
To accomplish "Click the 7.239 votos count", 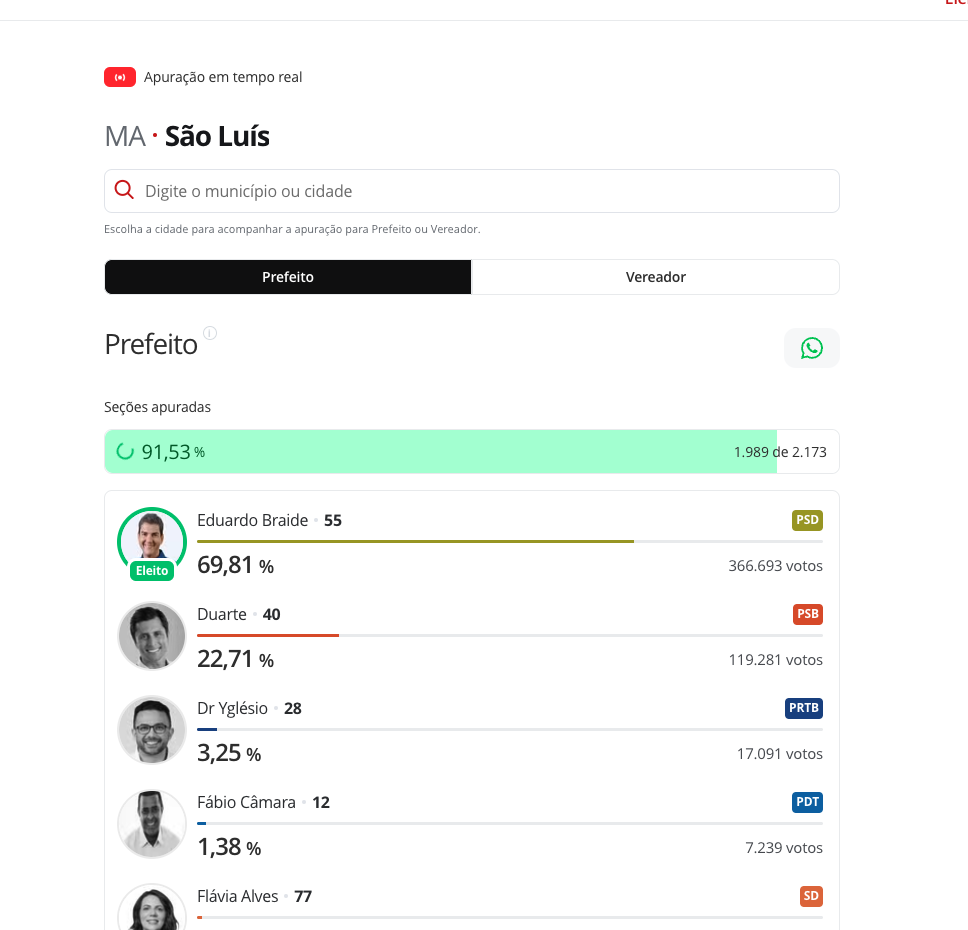I will coord(784,847).
